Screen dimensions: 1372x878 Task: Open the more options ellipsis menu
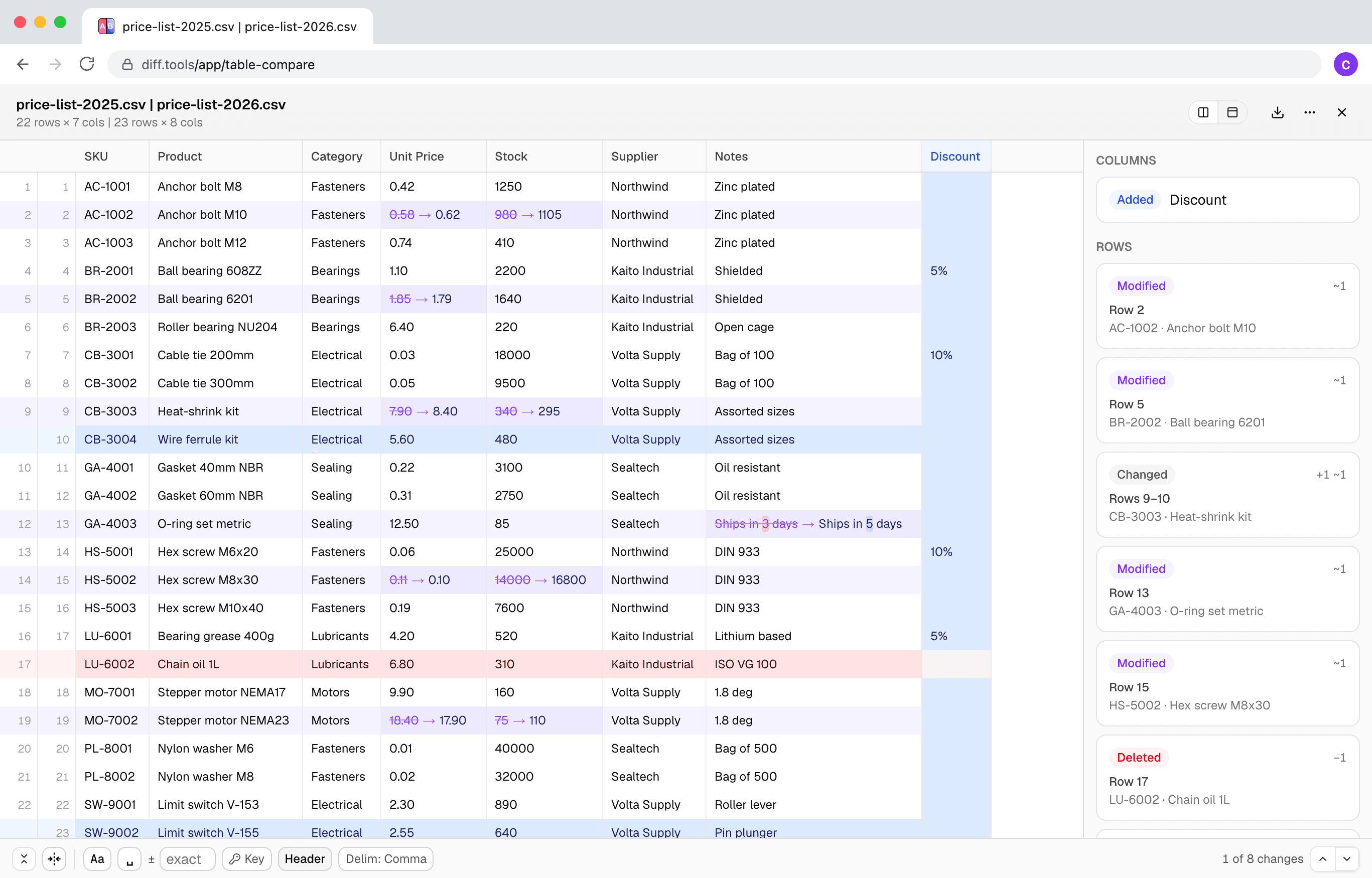[1309, 112]
